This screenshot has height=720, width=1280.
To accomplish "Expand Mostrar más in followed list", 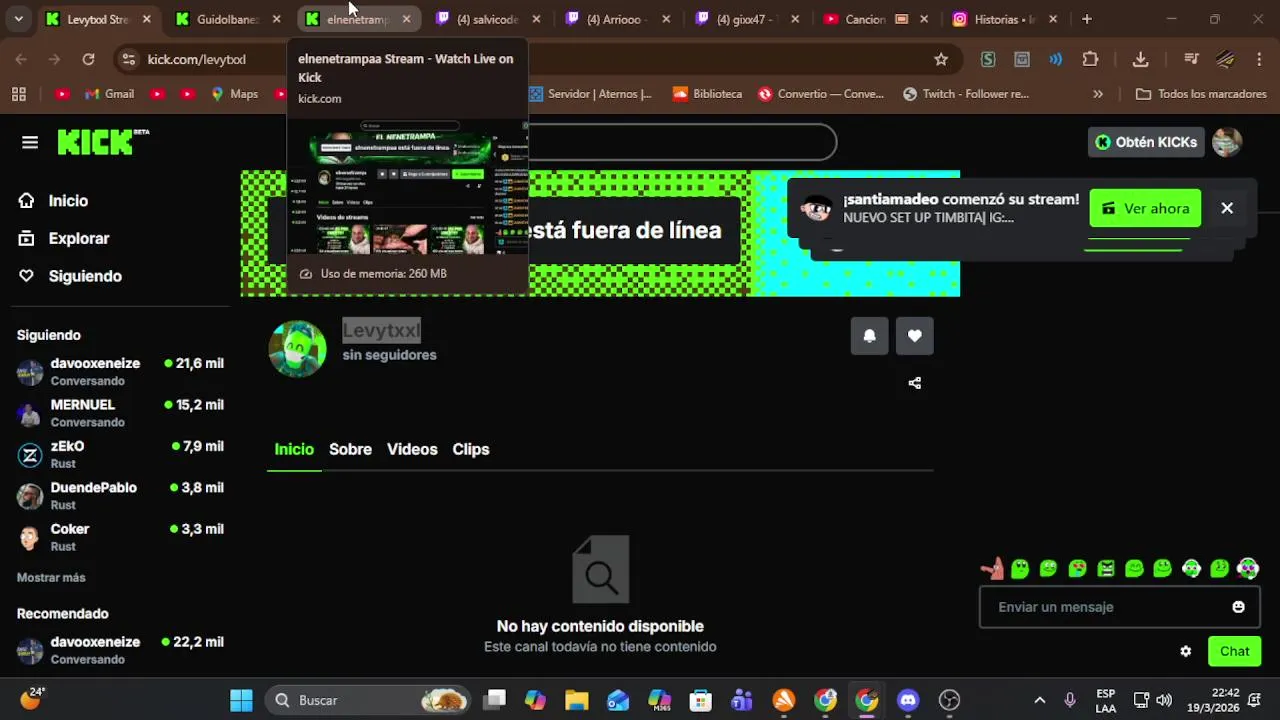I will (x=51, y=578).
